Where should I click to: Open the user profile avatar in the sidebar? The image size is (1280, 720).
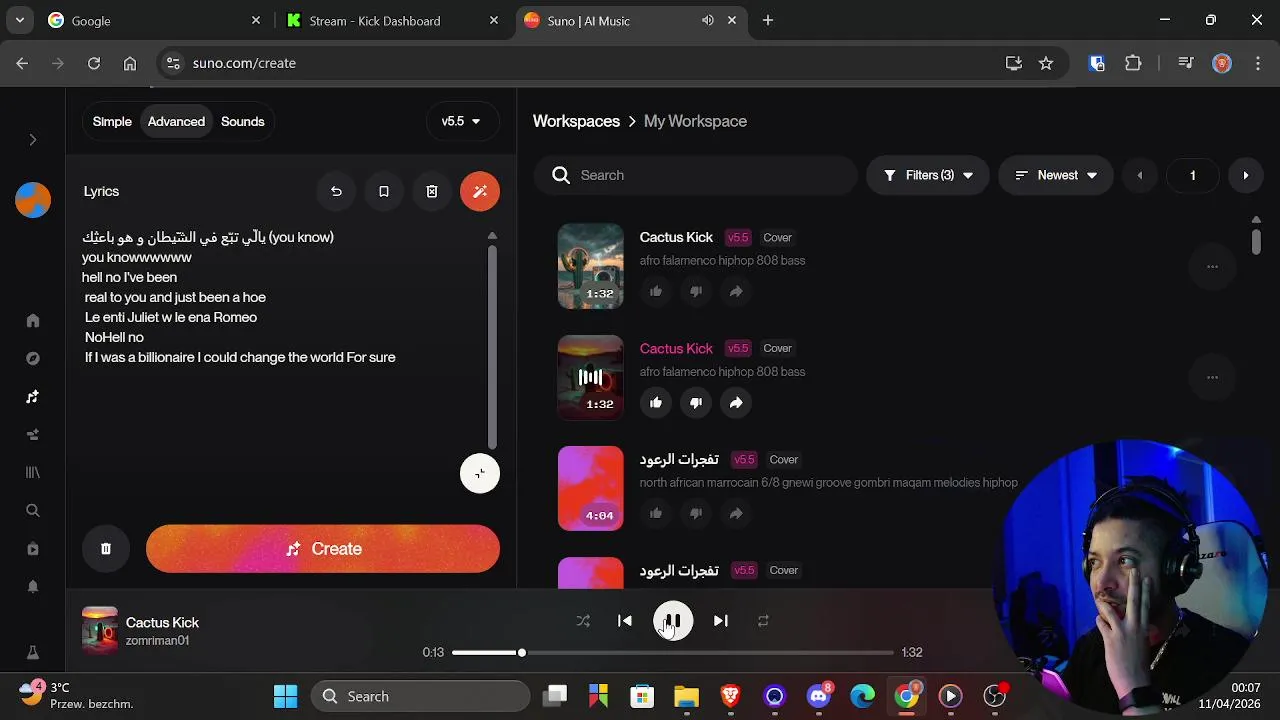[33, 200]
